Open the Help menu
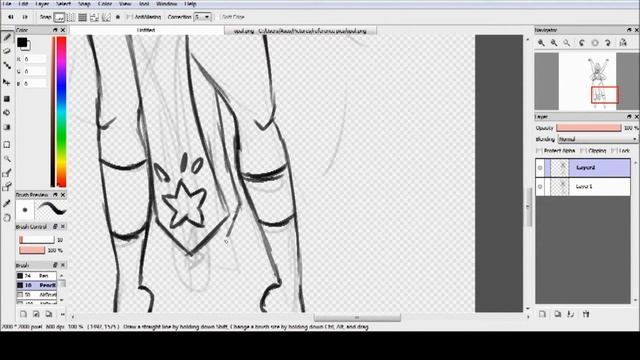This screenshot has width=640, height=360. click(x=190, y=4)
